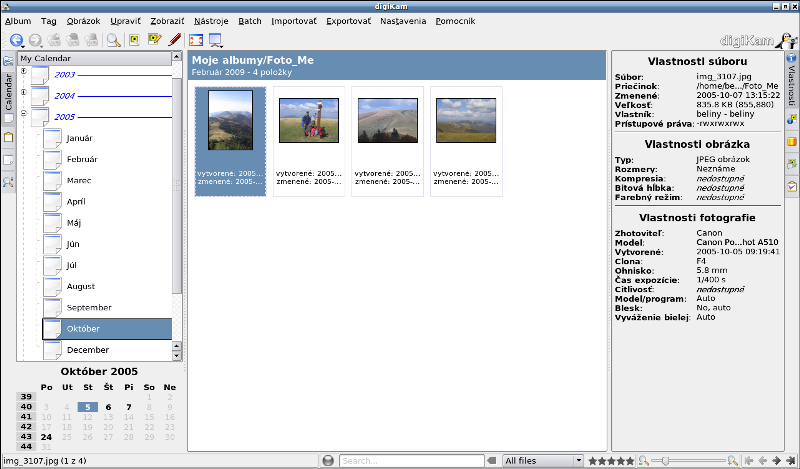Click the Search input field
Viewport: 800px width, 469px height.
click(x=411, y=461)
